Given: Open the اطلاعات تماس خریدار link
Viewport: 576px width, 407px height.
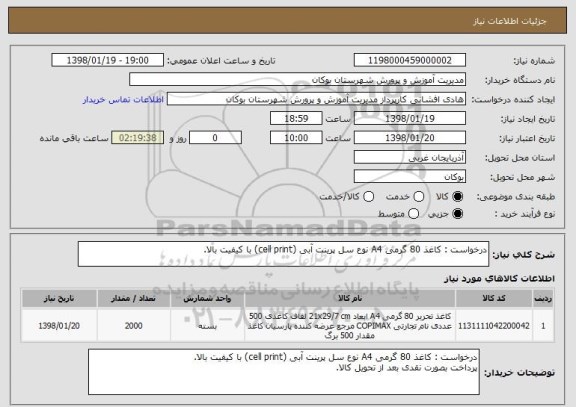Looking at the screenshot, I should pos(123,100).
